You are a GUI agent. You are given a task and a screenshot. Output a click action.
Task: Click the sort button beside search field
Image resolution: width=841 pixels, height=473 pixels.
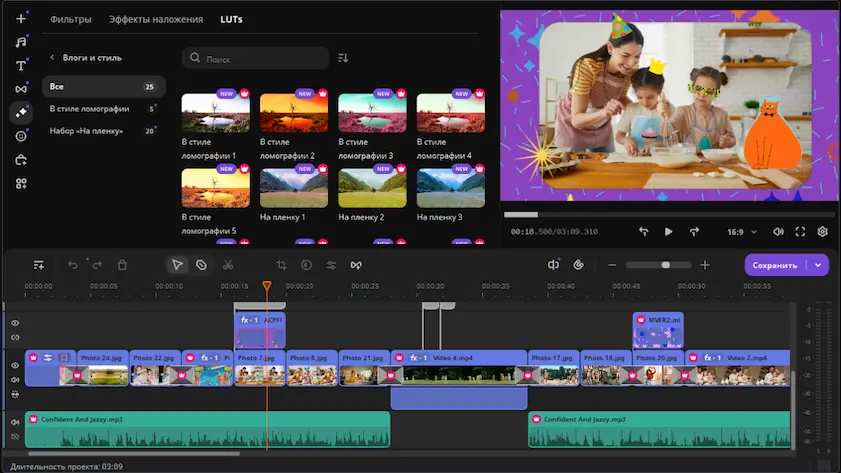(343, 58)
